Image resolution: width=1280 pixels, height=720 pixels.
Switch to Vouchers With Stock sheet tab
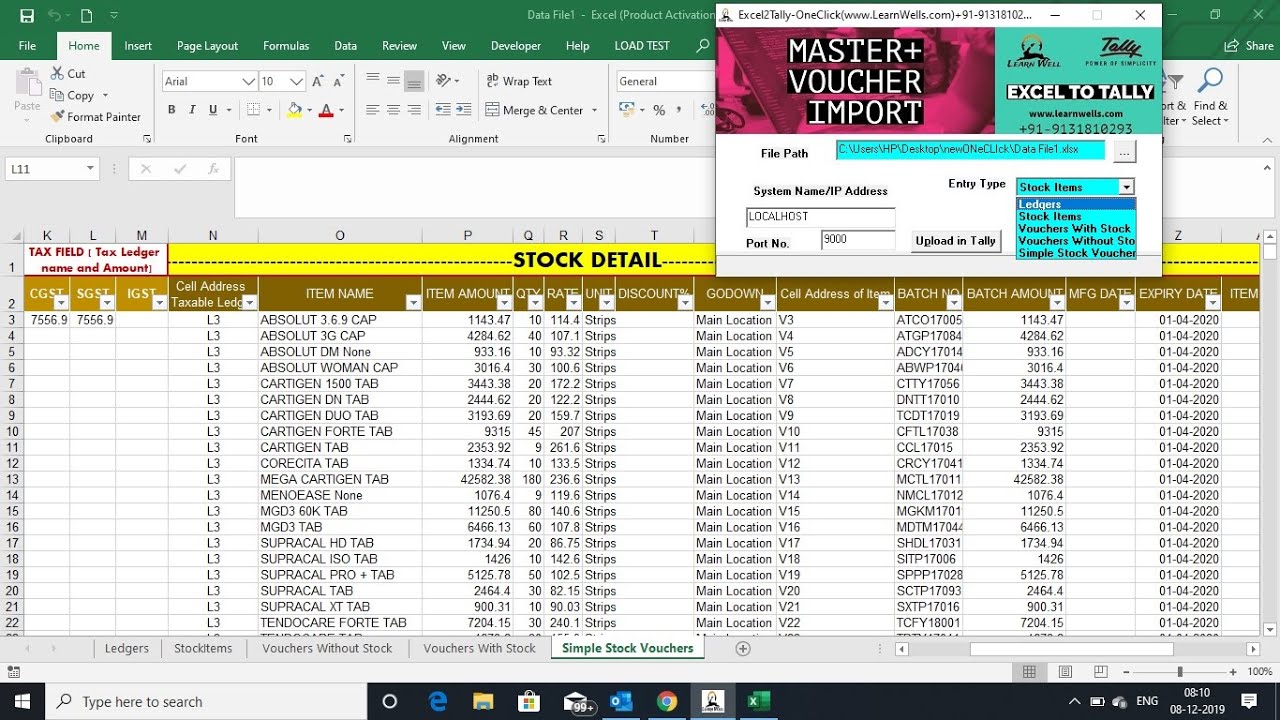479,648
